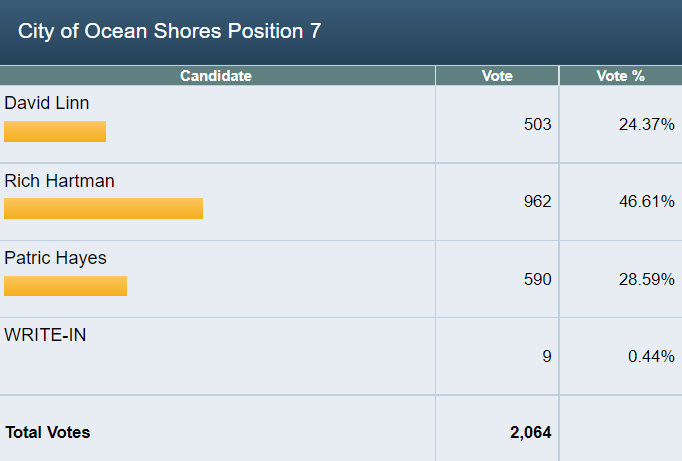Viewport: 682px width, 461px height.
Task: Click the WRITE-IN 0.44% percentage
Action: (651, 356)
